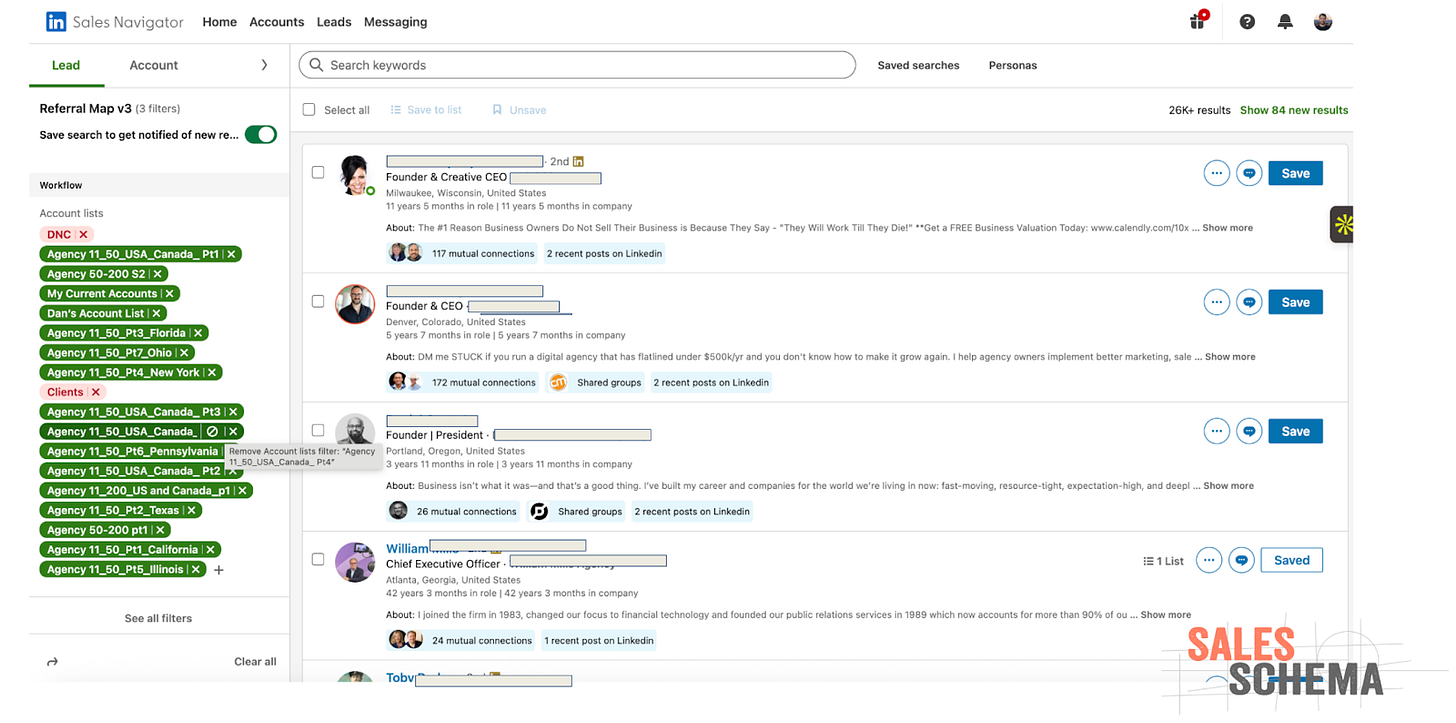Go to Home in navigation

[x=220, y=22]
